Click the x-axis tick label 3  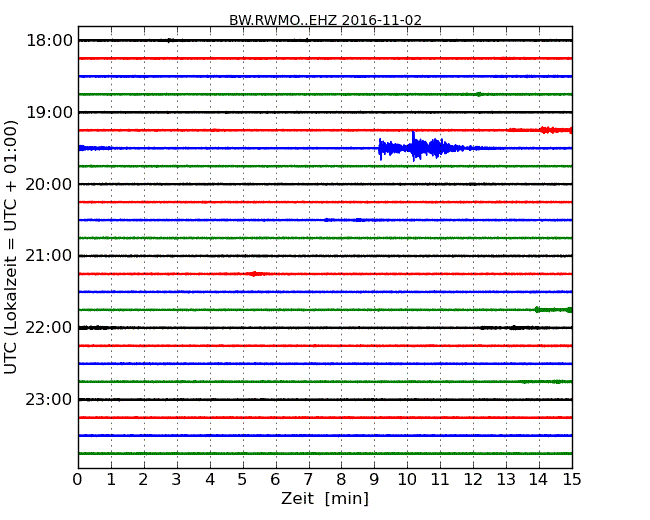tap(177, 479)
